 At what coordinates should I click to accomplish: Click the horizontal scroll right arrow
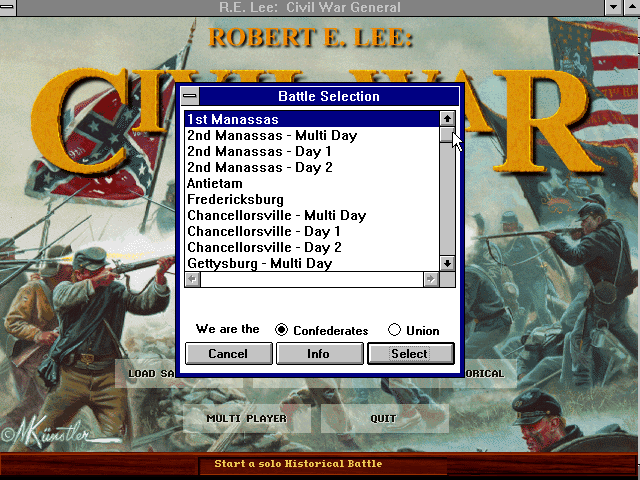point(431,280)
